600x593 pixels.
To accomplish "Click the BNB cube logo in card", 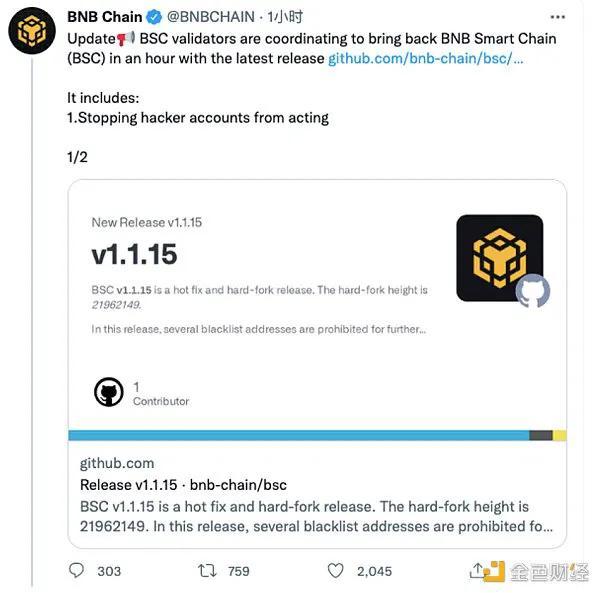I will (500, 258).
